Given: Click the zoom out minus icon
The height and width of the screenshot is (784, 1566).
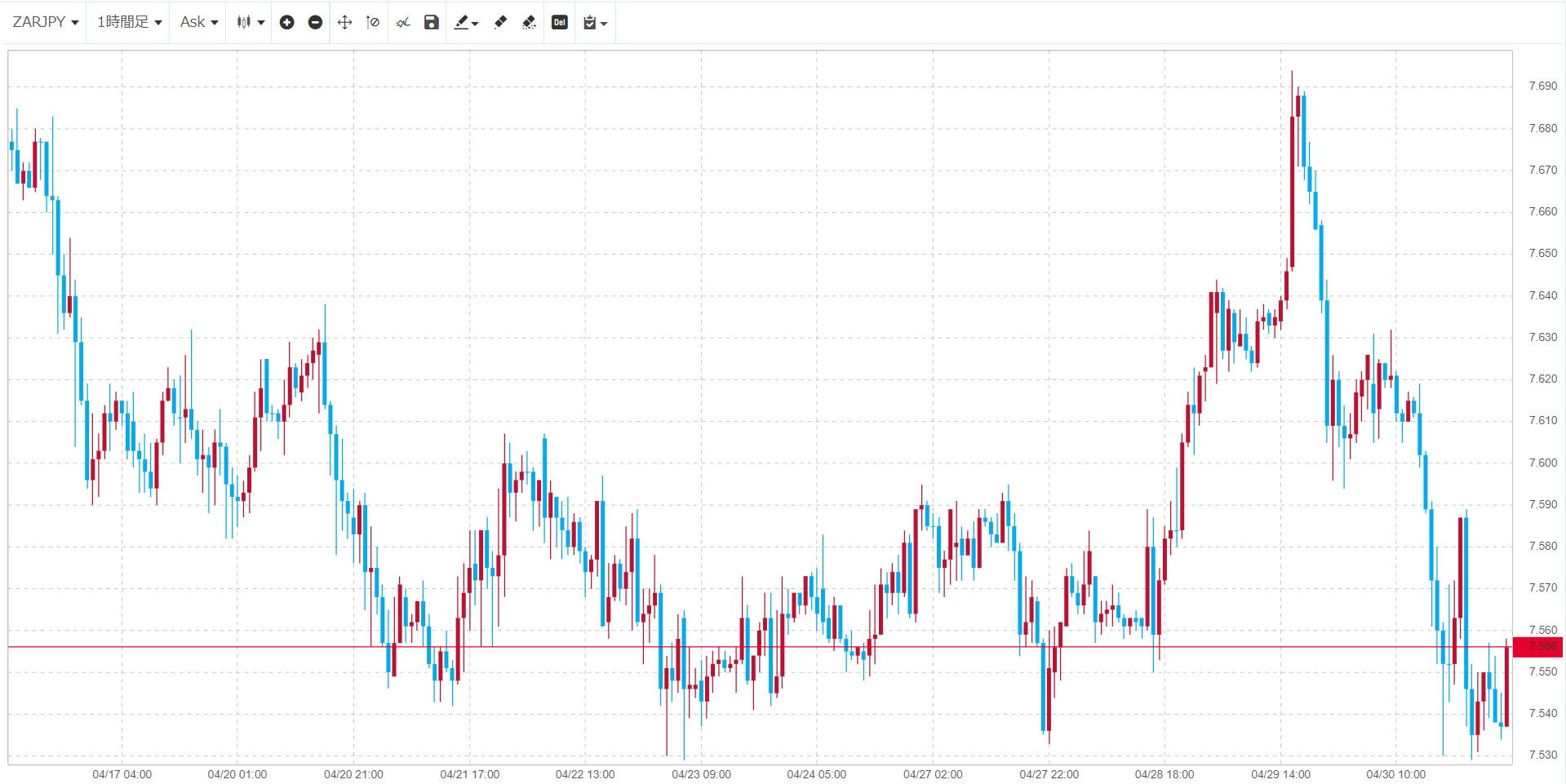Looking at the screenshot, I should click(315, 22).
